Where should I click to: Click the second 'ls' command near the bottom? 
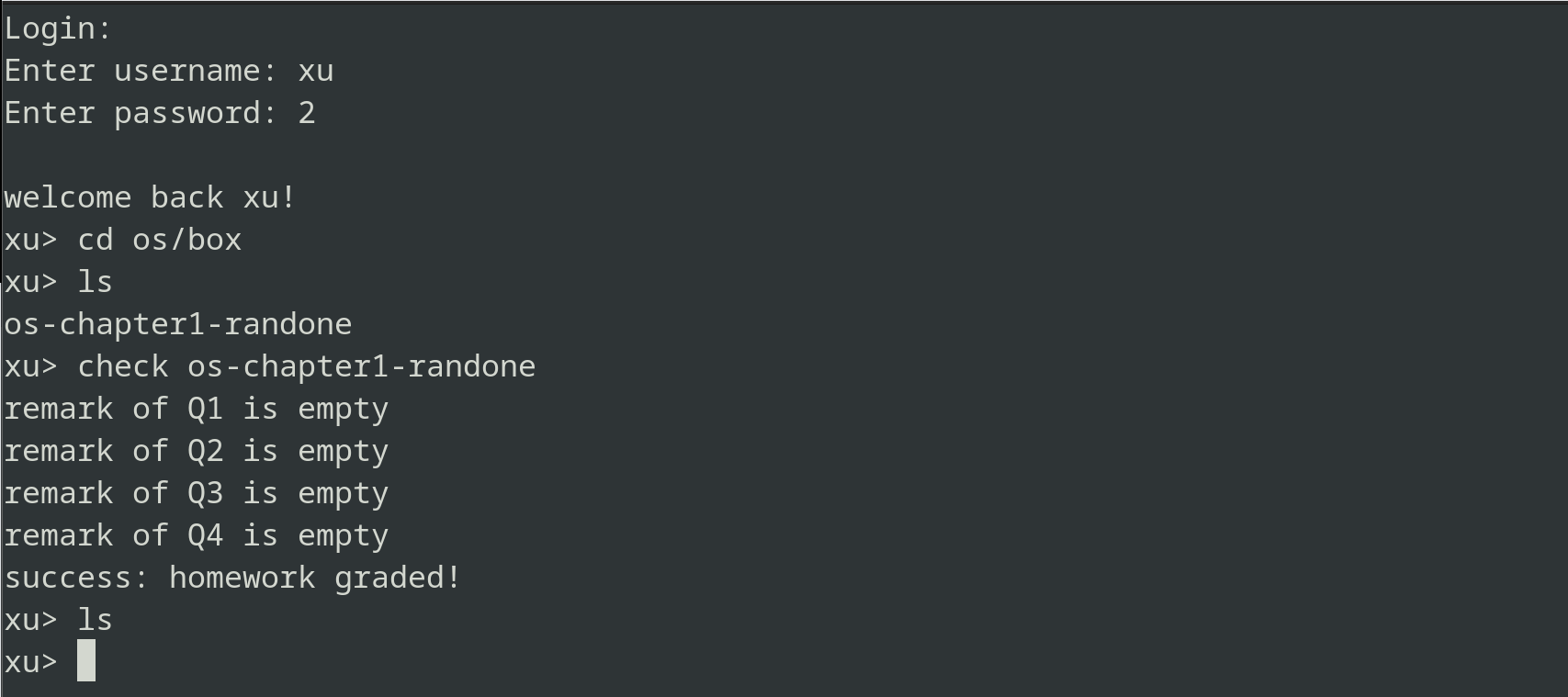tap(96, 620)
